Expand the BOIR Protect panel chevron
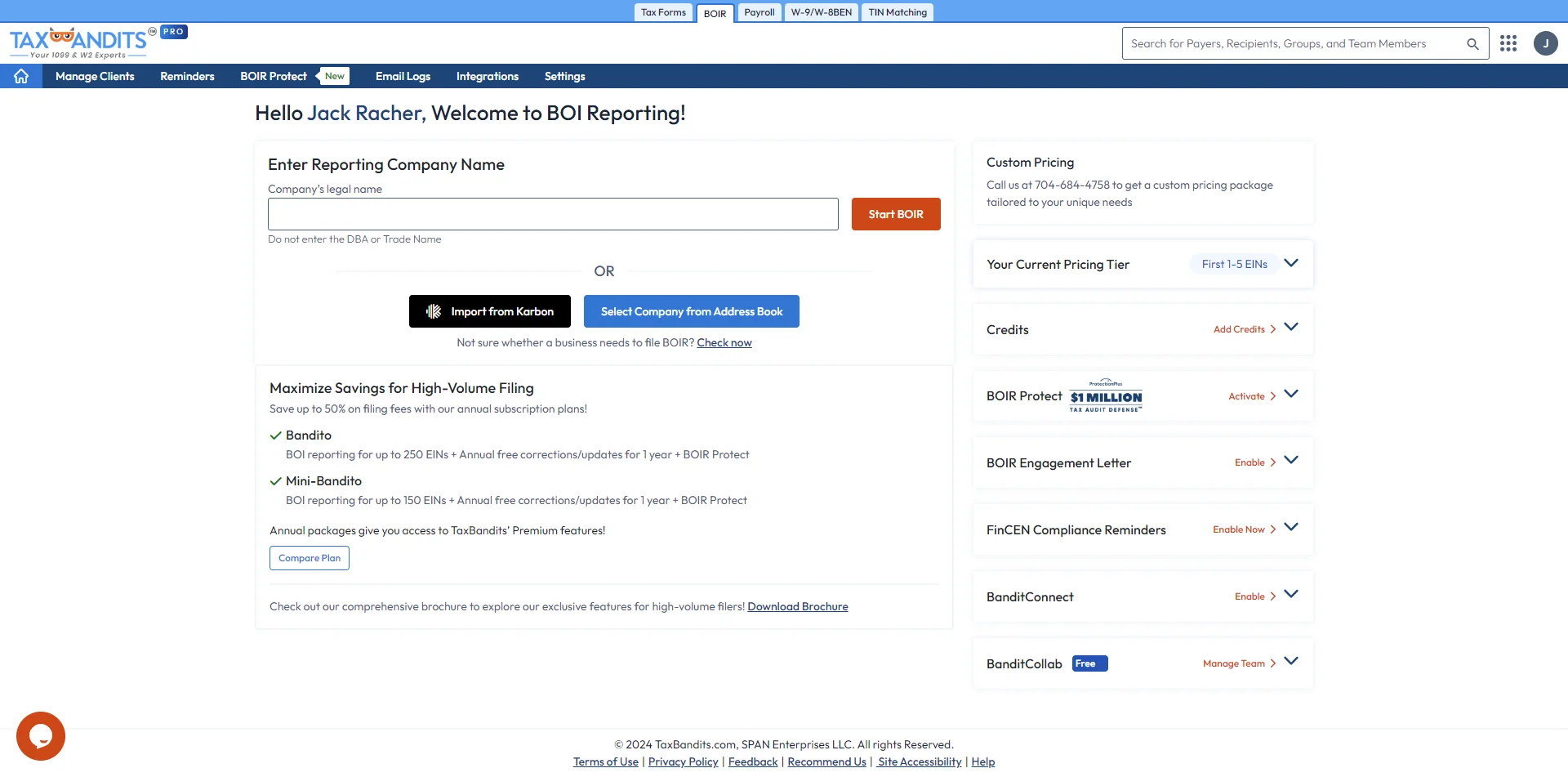Image resolution: width=1568 pixels, height=777 pixels. pyautogui.click(x=1291, y=394)
